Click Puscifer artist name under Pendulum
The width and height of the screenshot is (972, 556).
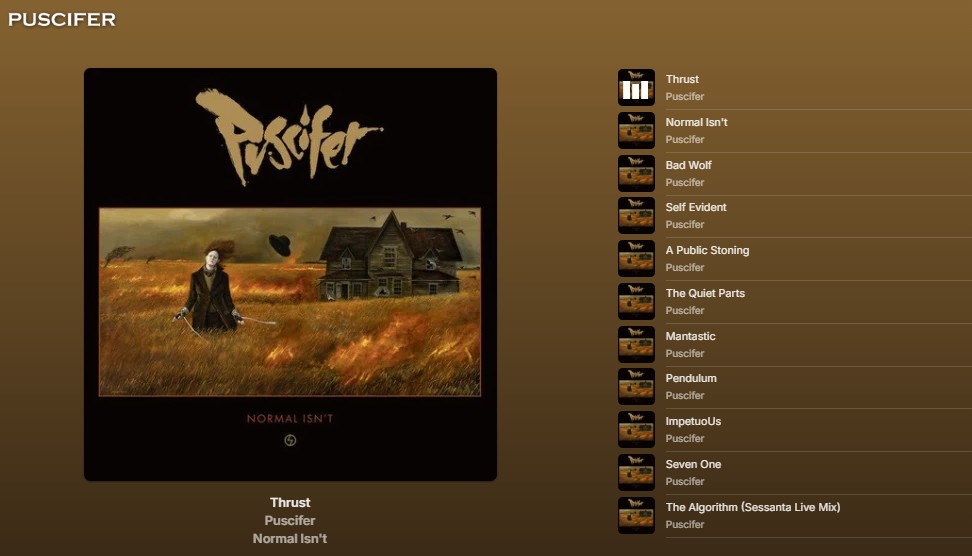coord(684,395)
